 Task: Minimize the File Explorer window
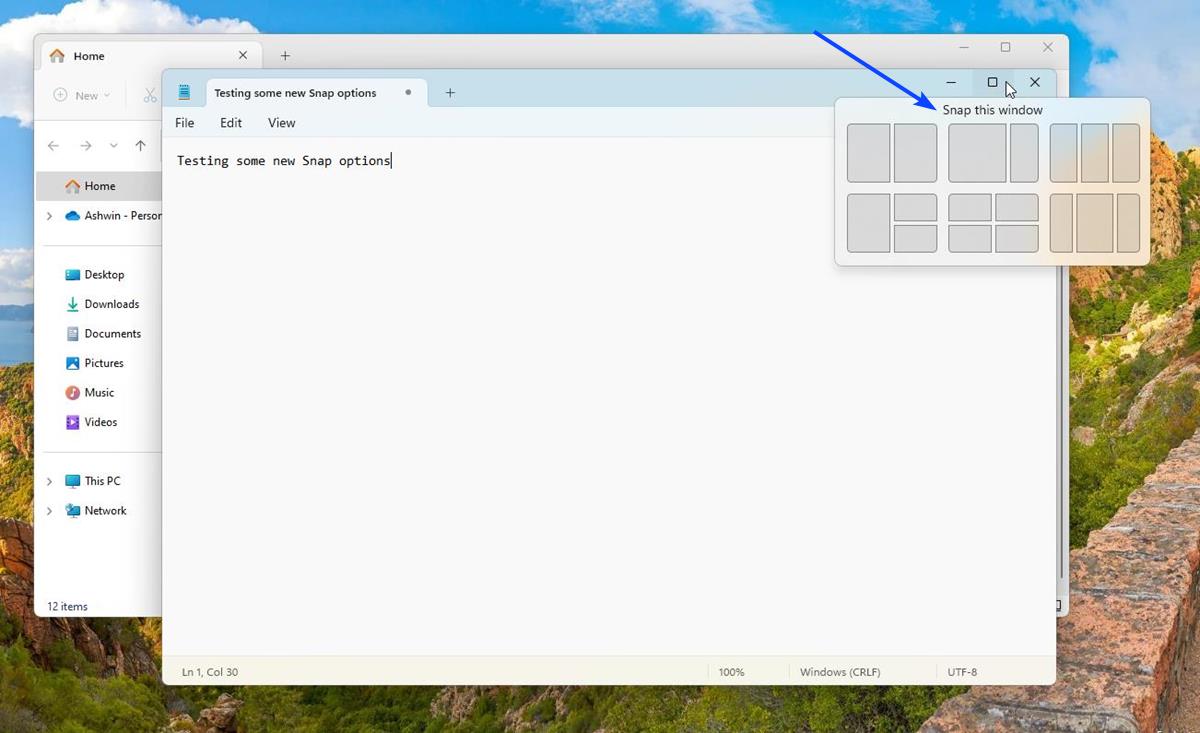964,47
